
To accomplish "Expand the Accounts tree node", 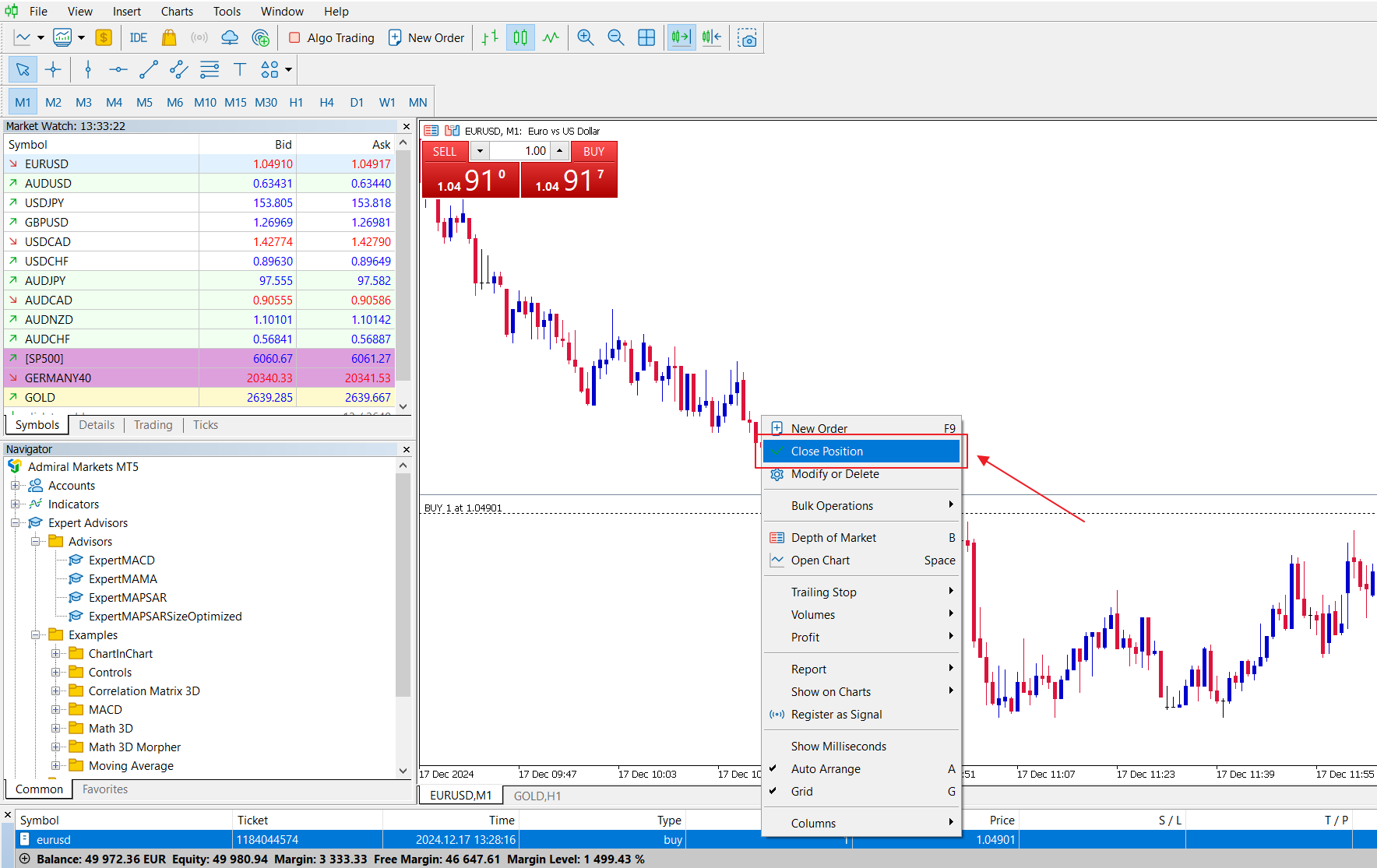I will [15, 485].
